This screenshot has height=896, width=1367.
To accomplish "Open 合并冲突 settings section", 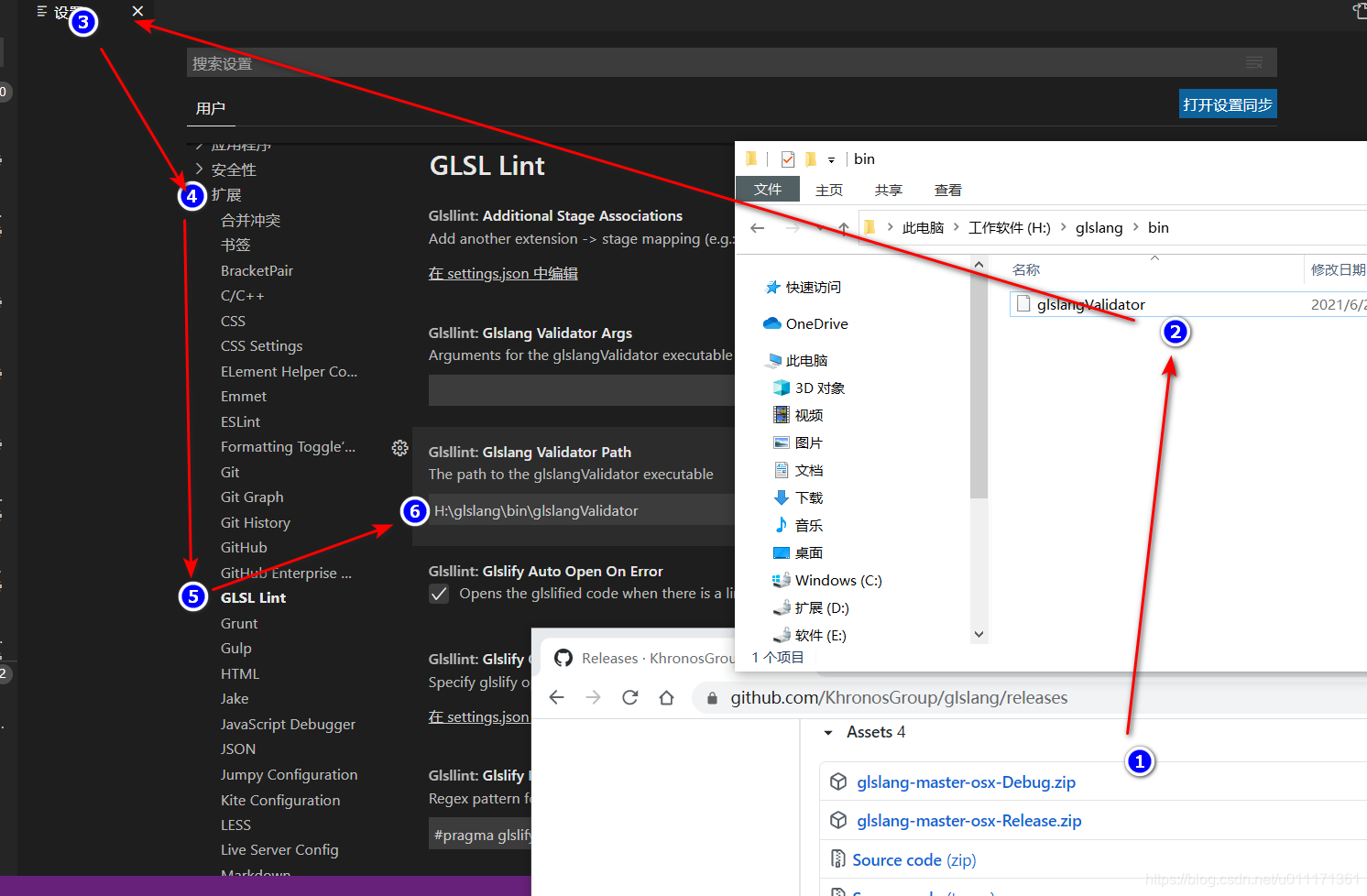I will pos(251,221).
